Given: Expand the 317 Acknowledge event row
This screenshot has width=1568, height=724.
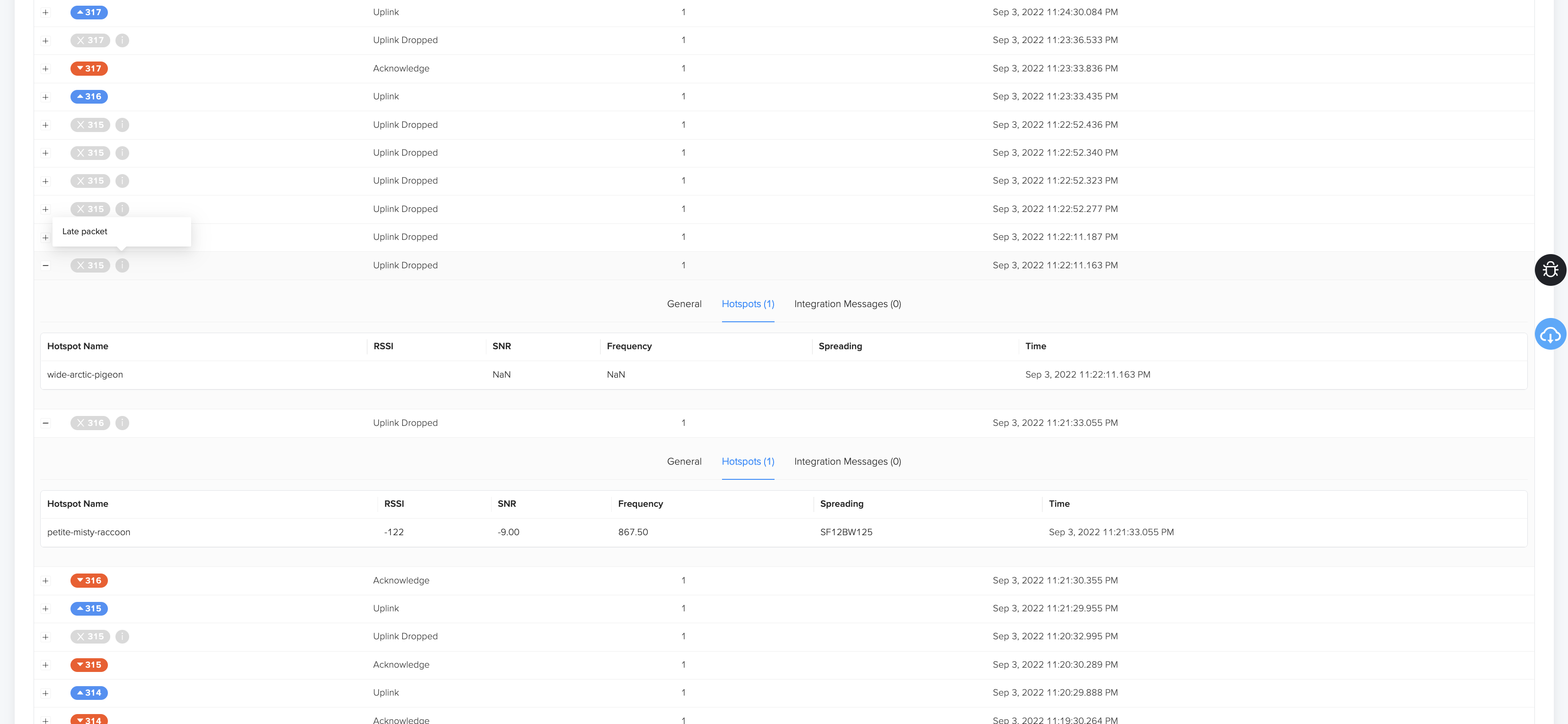Looking at the screenshot, I should (x=45, y=68).
